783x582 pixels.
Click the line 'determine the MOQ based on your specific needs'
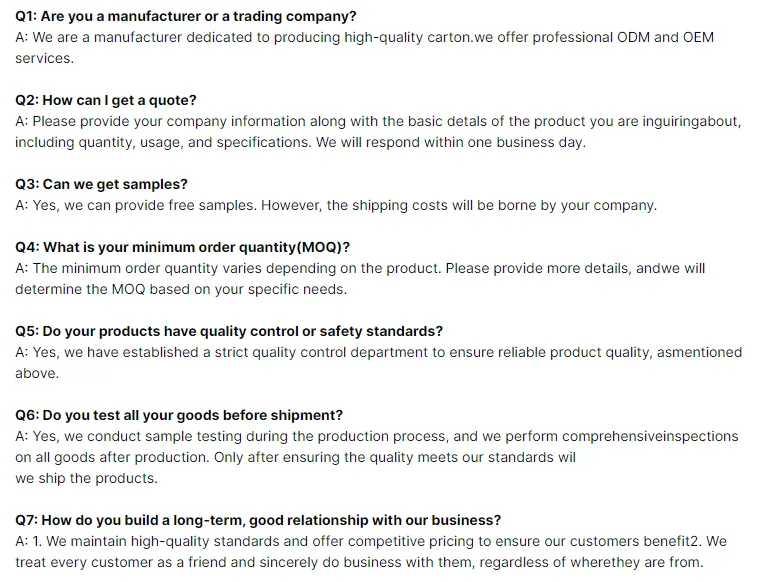[181, 289]
